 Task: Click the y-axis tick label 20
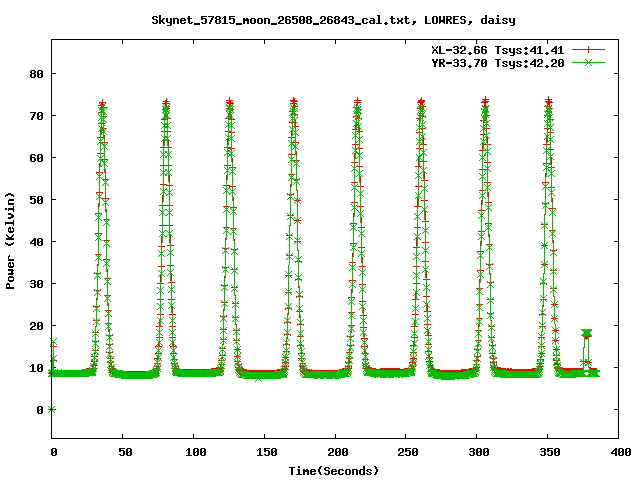(36, 326)
